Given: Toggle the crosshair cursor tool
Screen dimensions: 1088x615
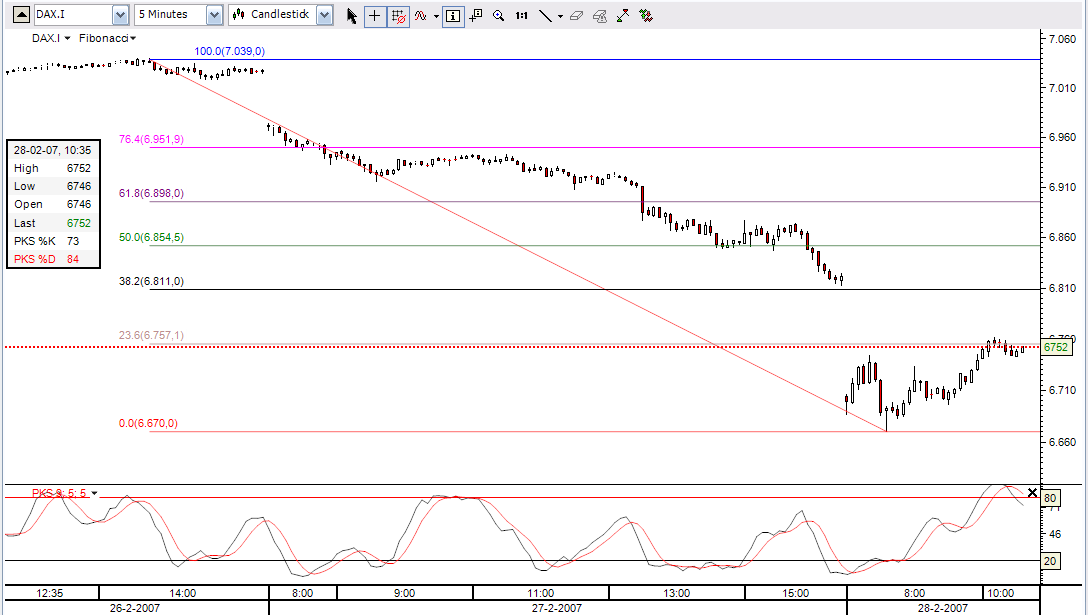Looking at the screenshot, I should pos(375,15).
